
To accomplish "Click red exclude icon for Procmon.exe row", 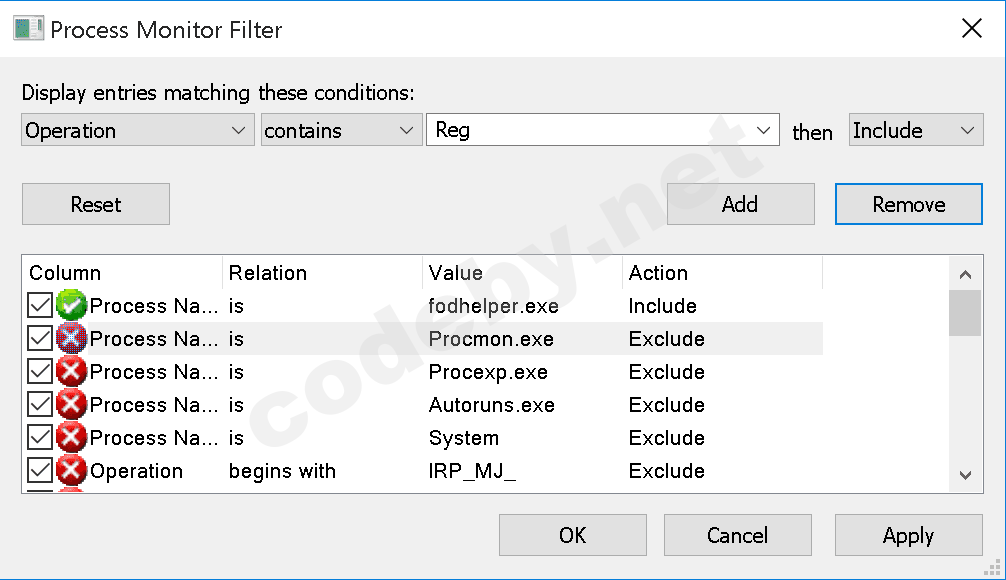I will [71, 339].
